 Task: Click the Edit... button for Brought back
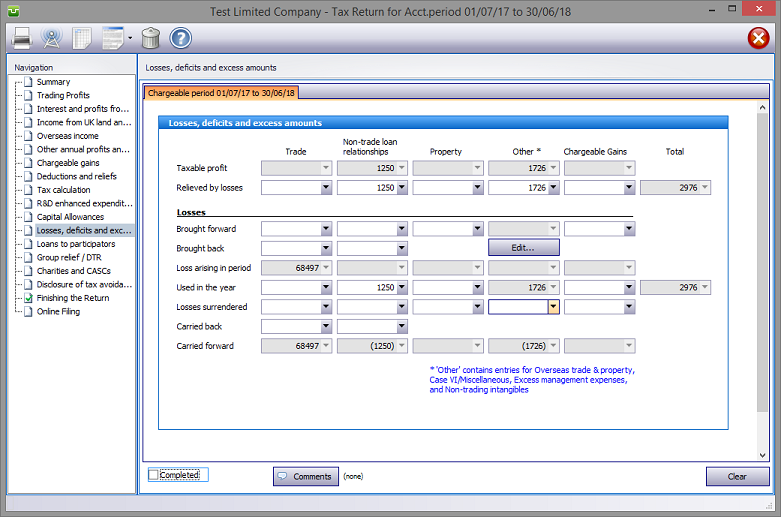[x=523, y=248]
